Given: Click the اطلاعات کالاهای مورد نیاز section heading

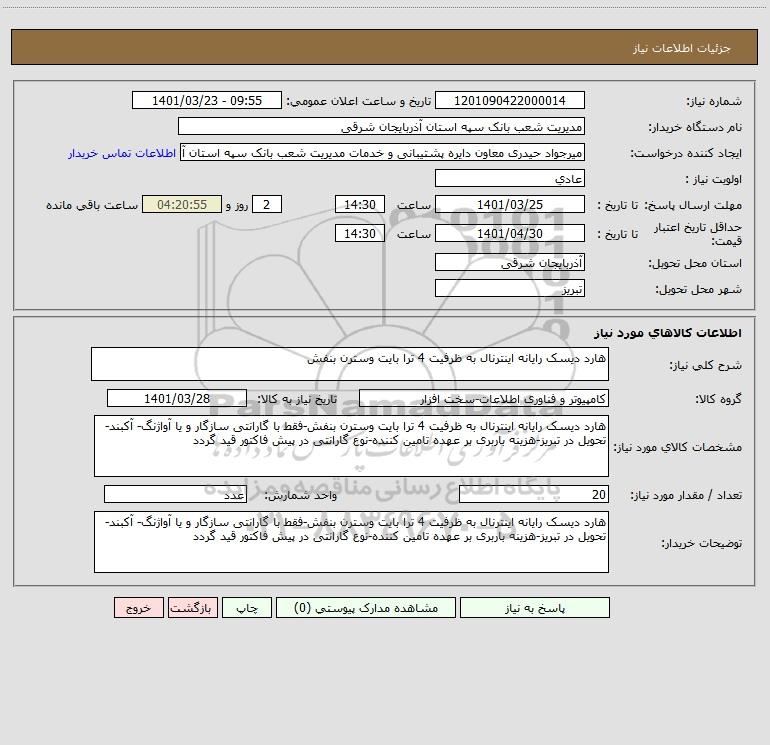Looking at the screenshot, I should coord(668,333).
